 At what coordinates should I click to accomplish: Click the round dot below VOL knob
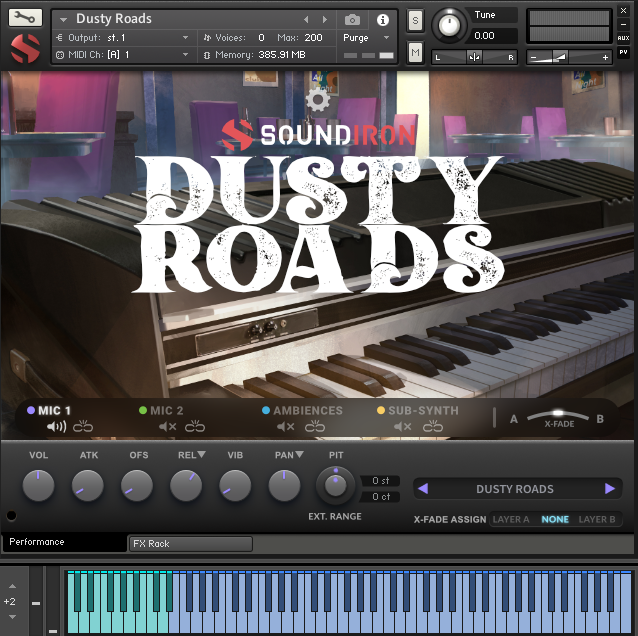click(11, 515)
